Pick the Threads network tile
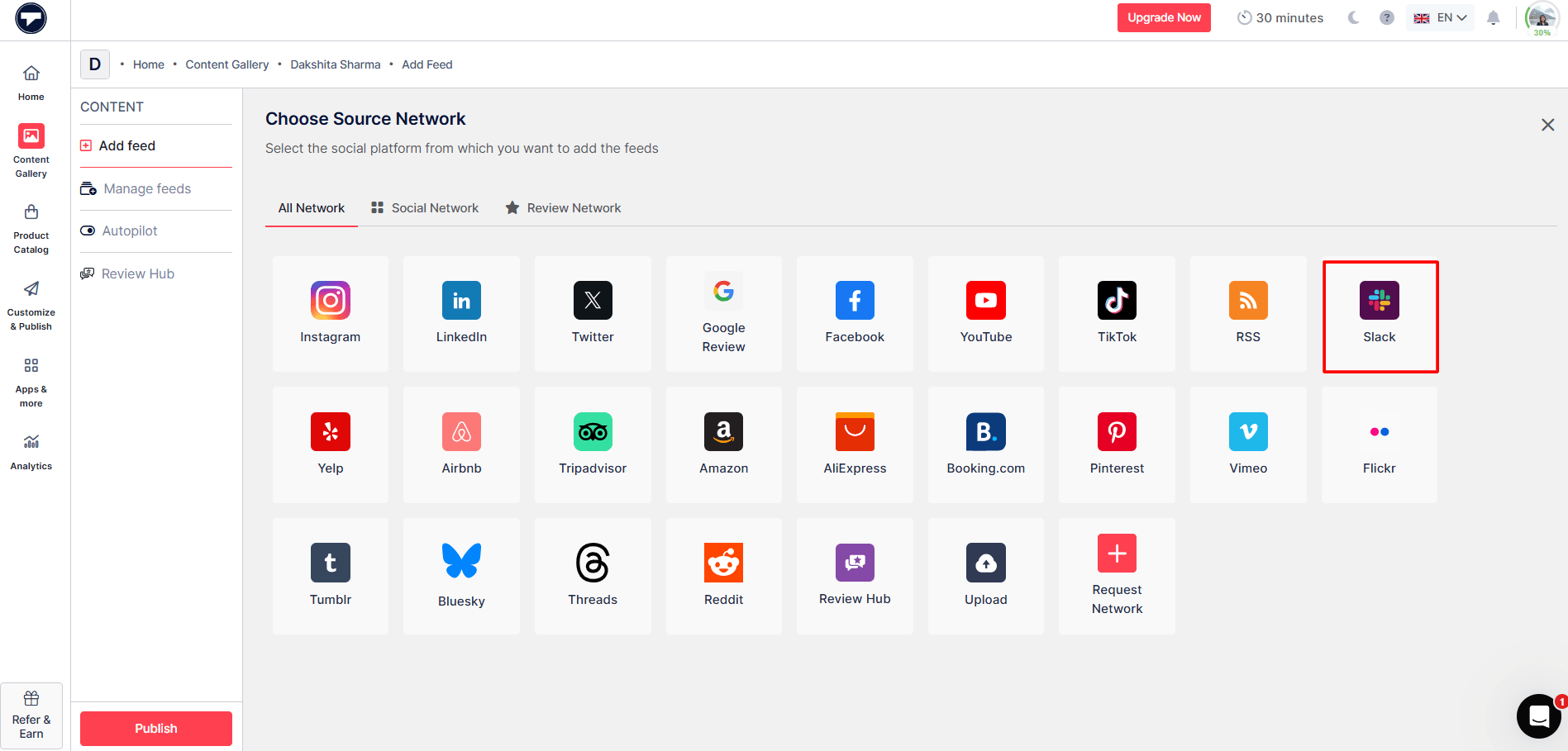The width and height of the screenshot is (1568, 751). (593, 577)
